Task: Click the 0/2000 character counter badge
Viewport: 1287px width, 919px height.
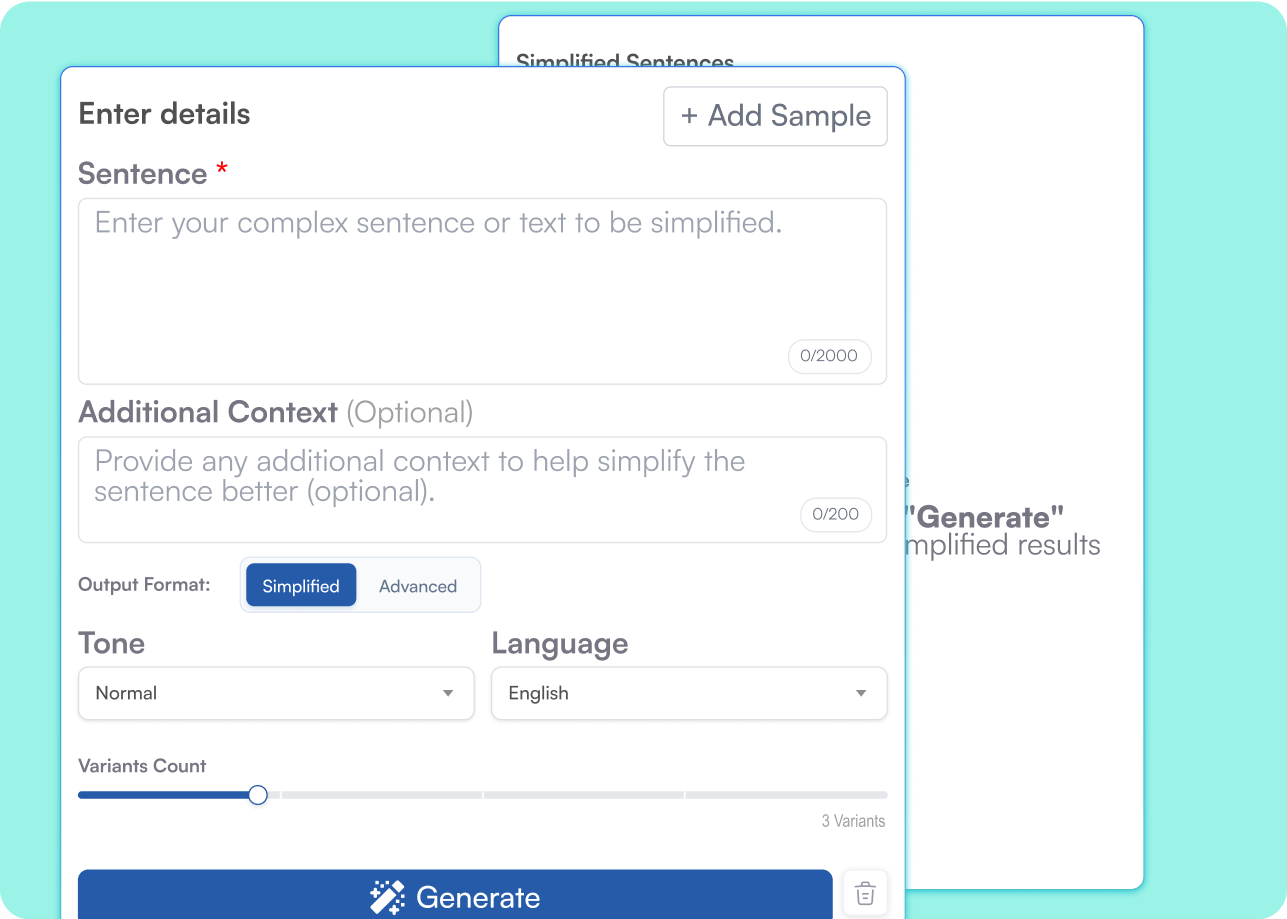Action: (829, 356)
